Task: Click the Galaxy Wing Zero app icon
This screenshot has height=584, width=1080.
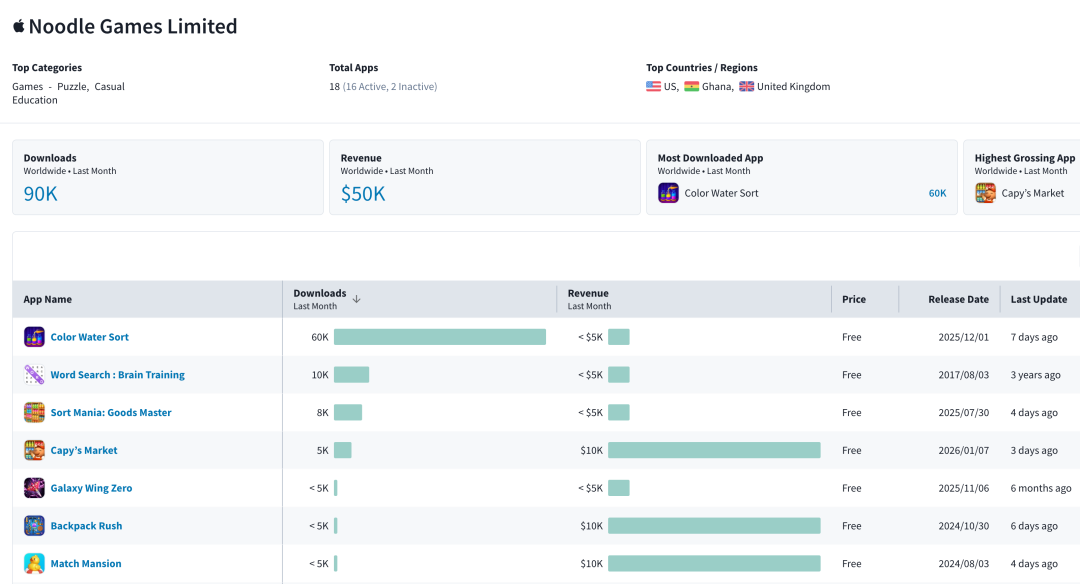Action: click(x=34, y=488)
